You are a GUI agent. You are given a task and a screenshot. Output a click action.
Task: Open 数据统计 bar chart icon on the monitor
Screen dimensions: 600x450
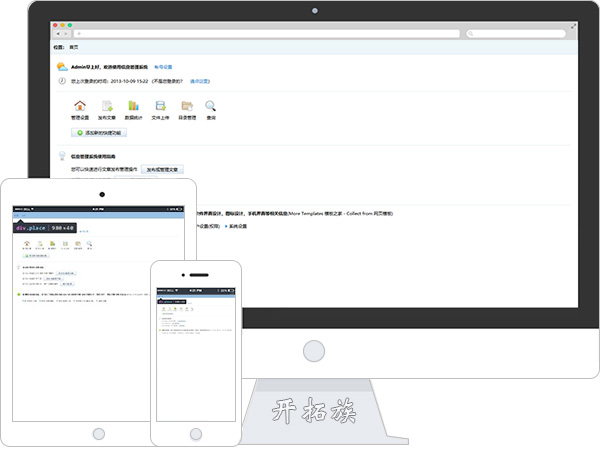[x=134, y=106]
